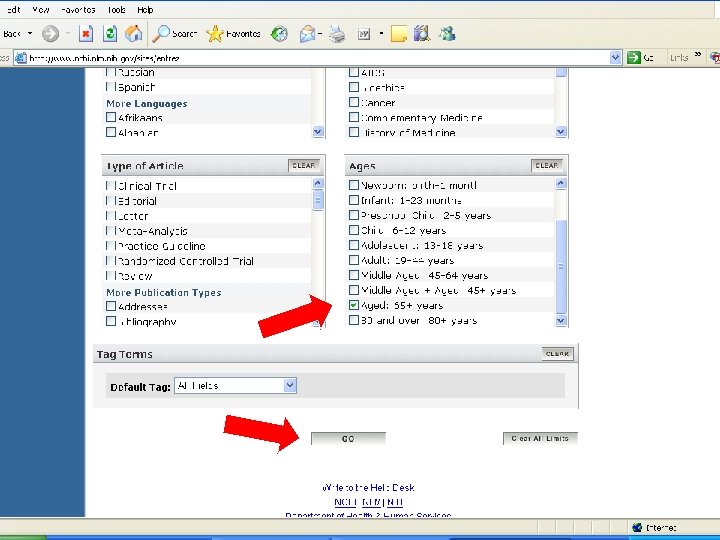Check the Newborn: birth-1 month checkbox
Screen dimensions: 720x540
pyautogui.click(x=354, y=185)
